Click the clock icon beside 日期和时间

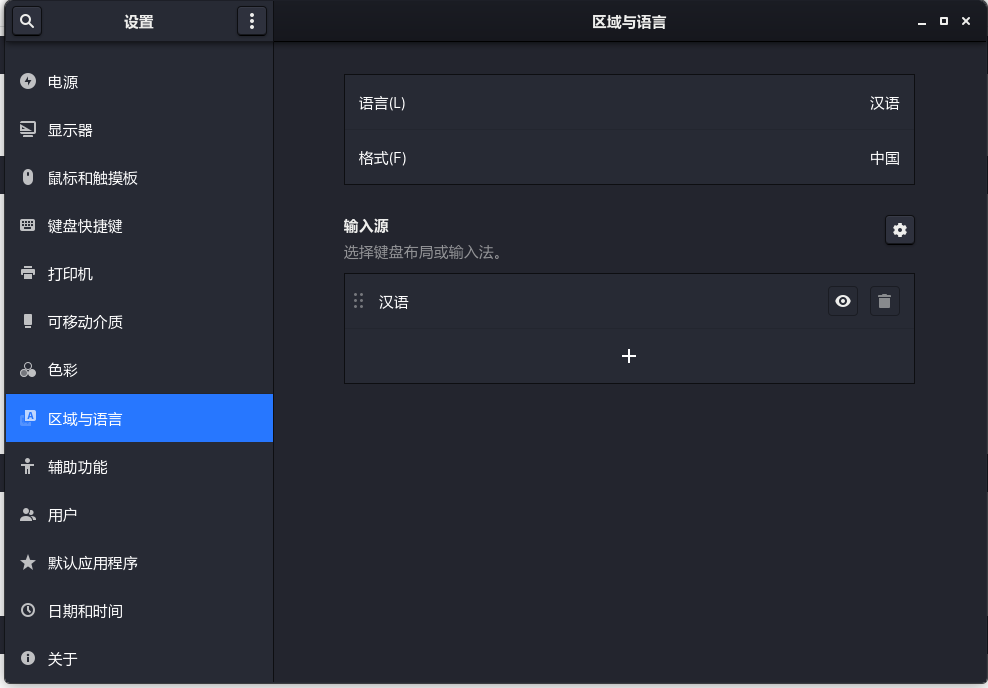click(x=28, y=610)
